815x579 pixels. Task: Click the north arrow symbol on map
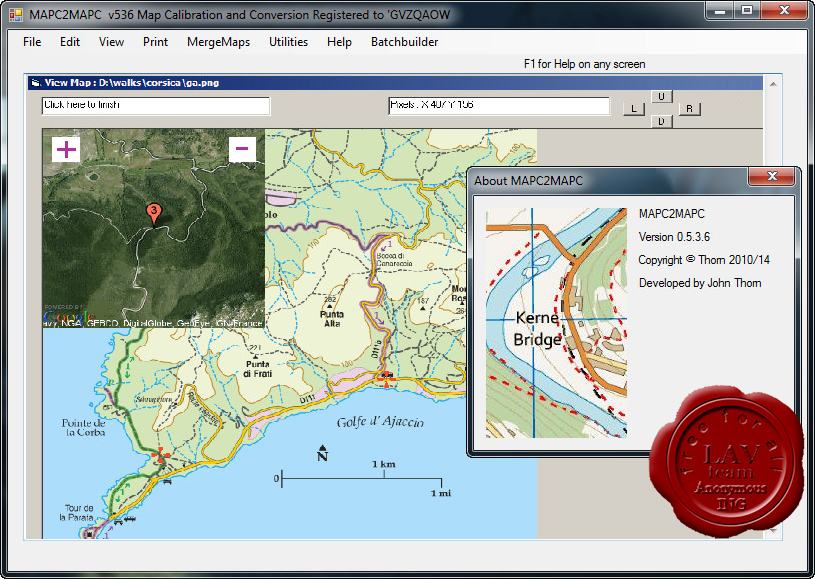click(322, 453)
